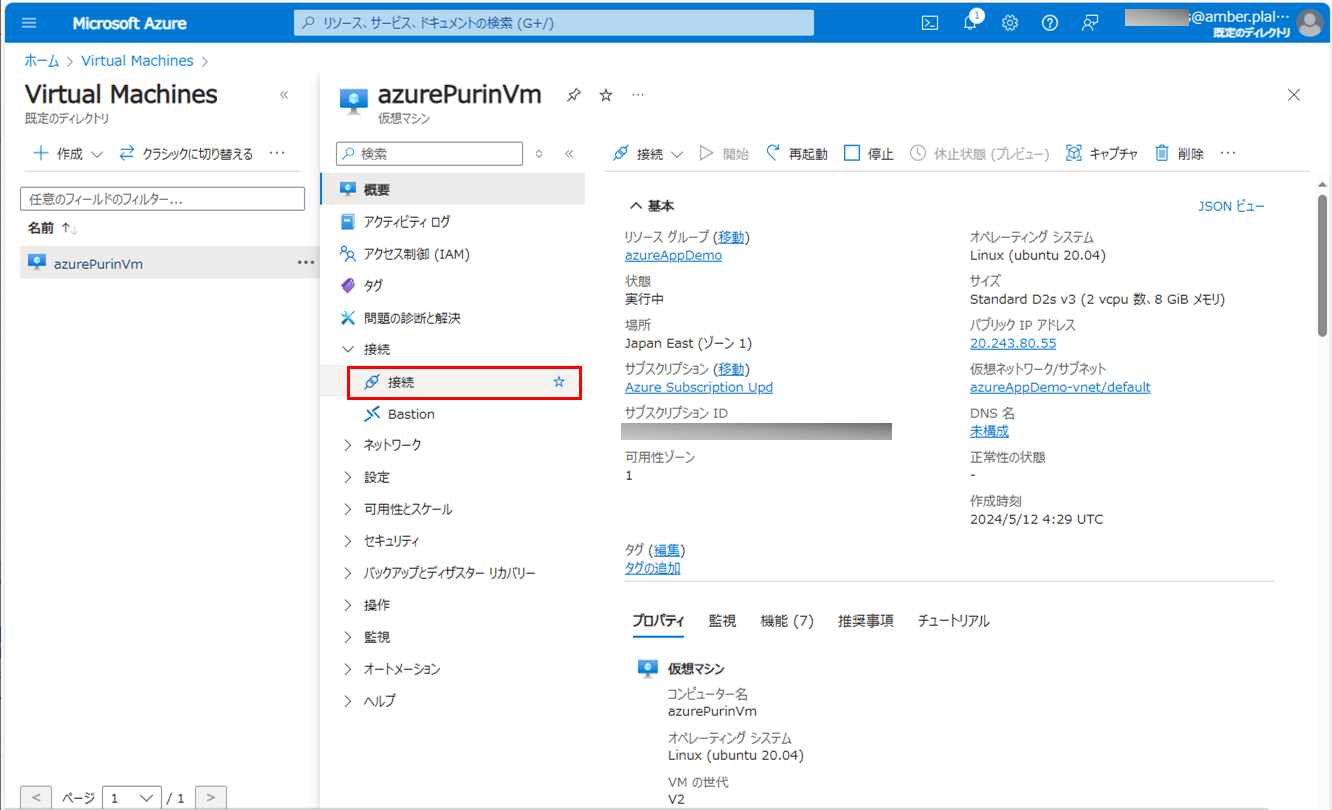The image size is (1332, 810).
Task: Expand the 可用性とスケール menu group
Action: [x=348, y=509]
